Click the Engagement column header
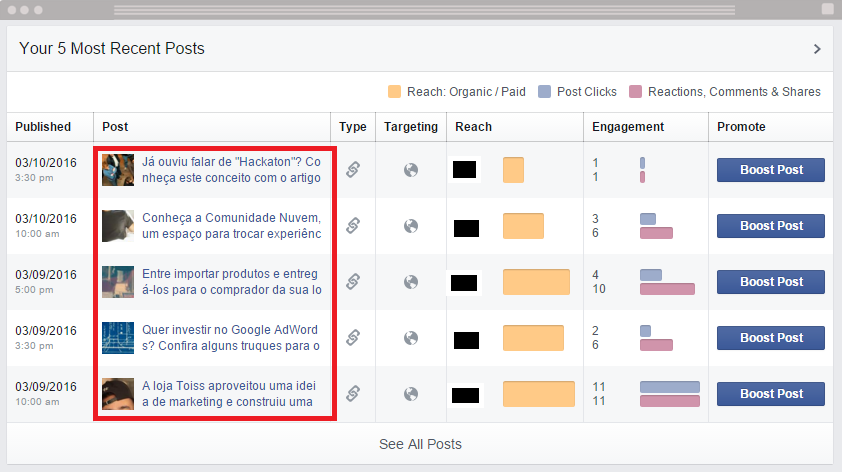The width and height of the screenshot is (842, 472). pyautogui.click(x=628, y=127)
